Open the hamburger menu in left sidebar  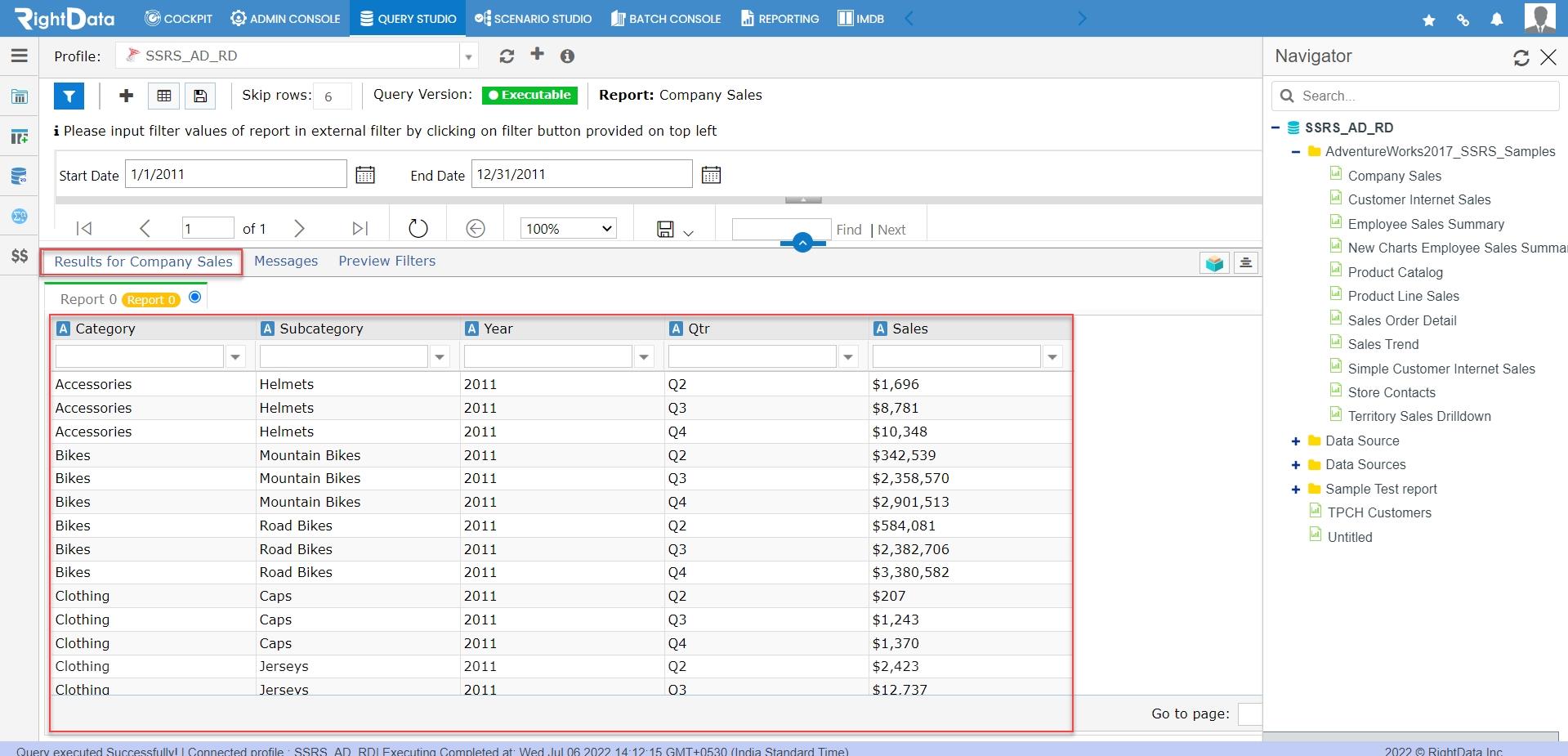click(20, 56)
